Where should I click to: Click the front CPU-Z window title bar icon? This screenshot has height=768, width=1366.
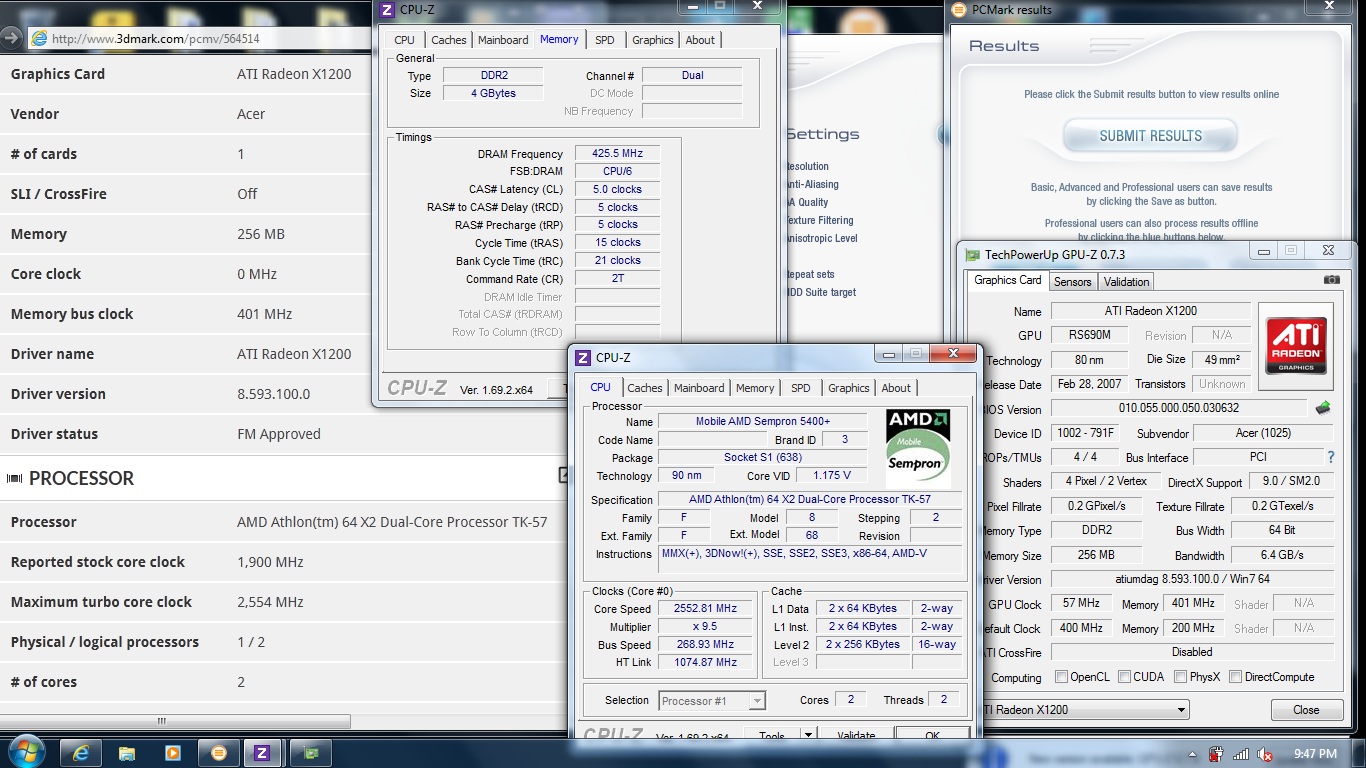coord(583,357)
